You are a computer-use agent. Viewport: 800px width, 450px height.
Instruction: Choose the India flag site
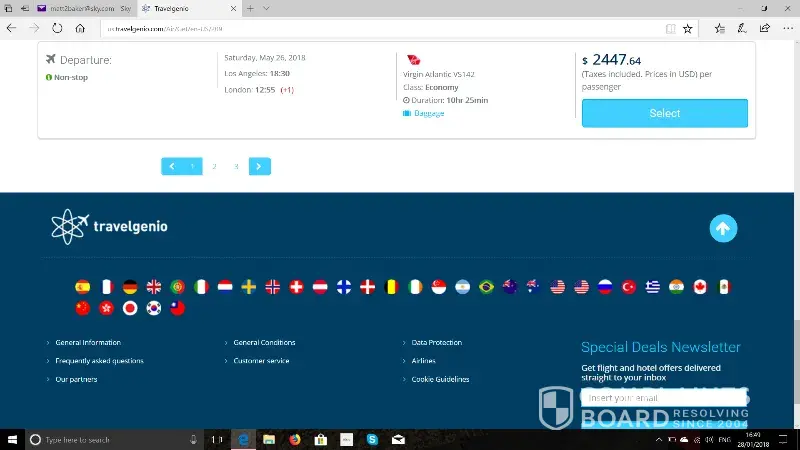677,287
